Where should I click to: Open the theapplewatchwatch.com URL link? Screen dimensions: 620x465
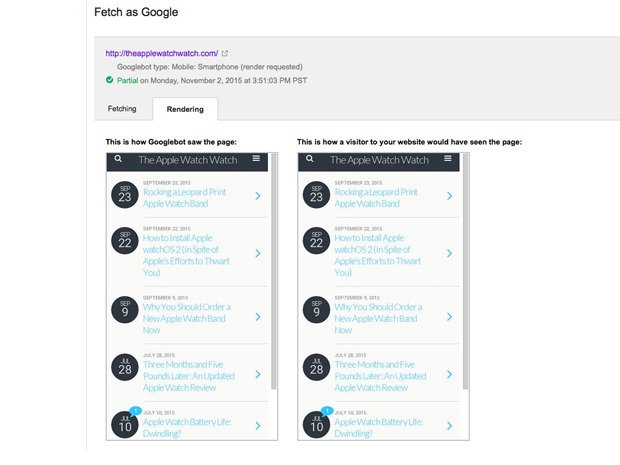[x=162, y=53]
